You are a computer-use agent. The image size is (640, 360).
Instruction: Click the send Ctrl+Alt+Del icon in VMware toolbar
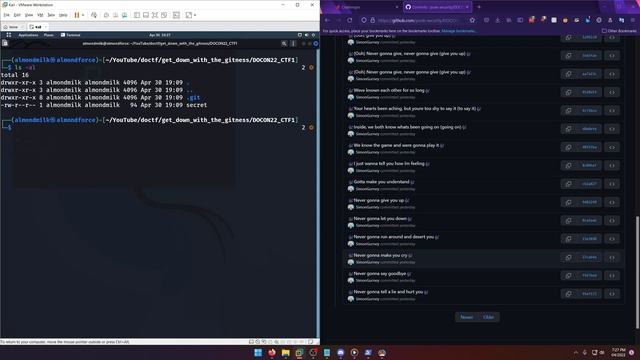coord(94,15)
